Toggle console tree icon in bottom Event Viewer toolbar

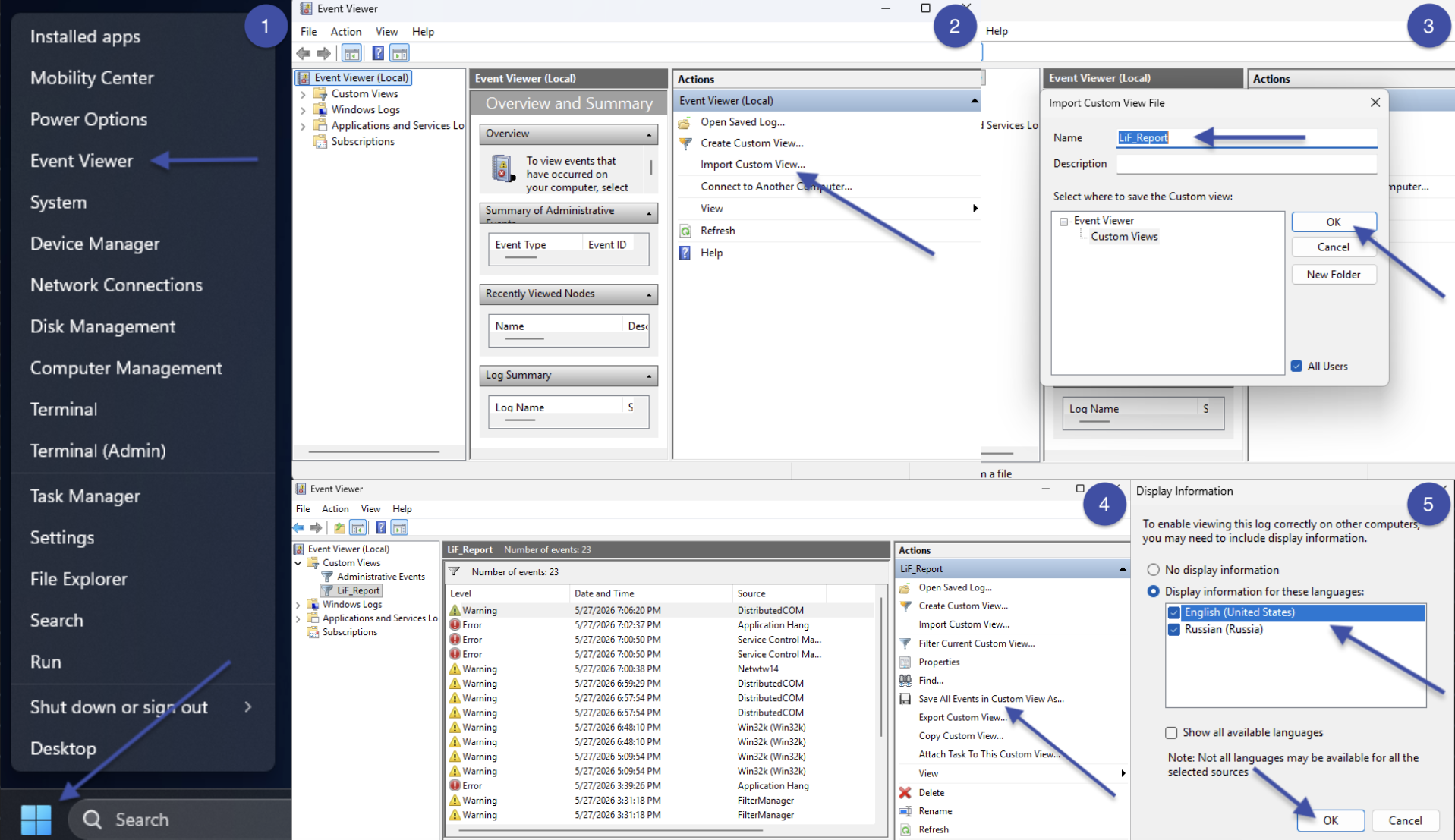pos(358,527)
